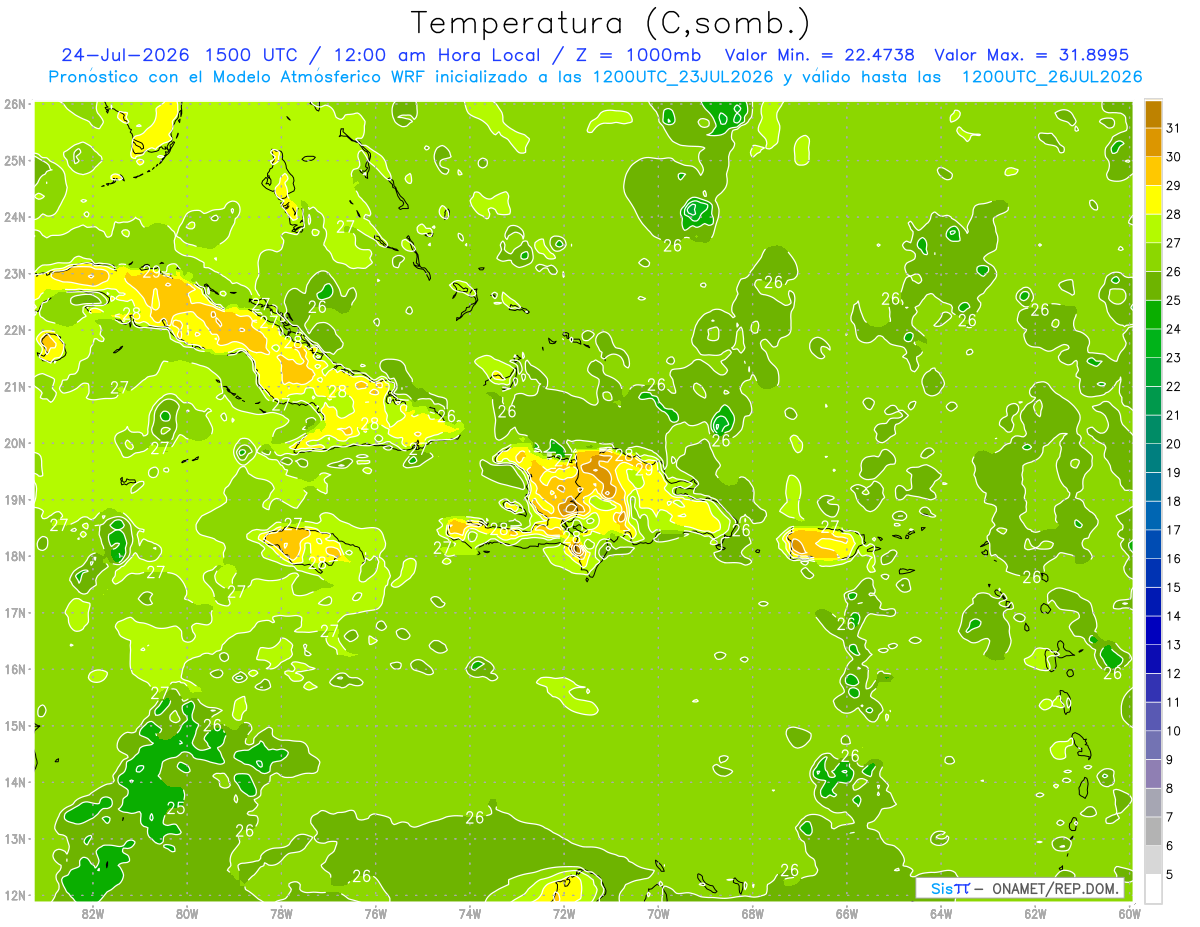Click the color scale label "29"
Image resolution: width=1200 pixels, height=927 pixels.
point(1173,186)
